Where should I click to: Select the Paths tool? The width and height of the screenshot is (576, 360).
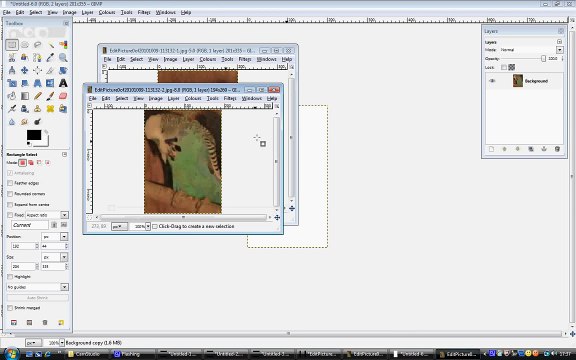coord(37,58)
